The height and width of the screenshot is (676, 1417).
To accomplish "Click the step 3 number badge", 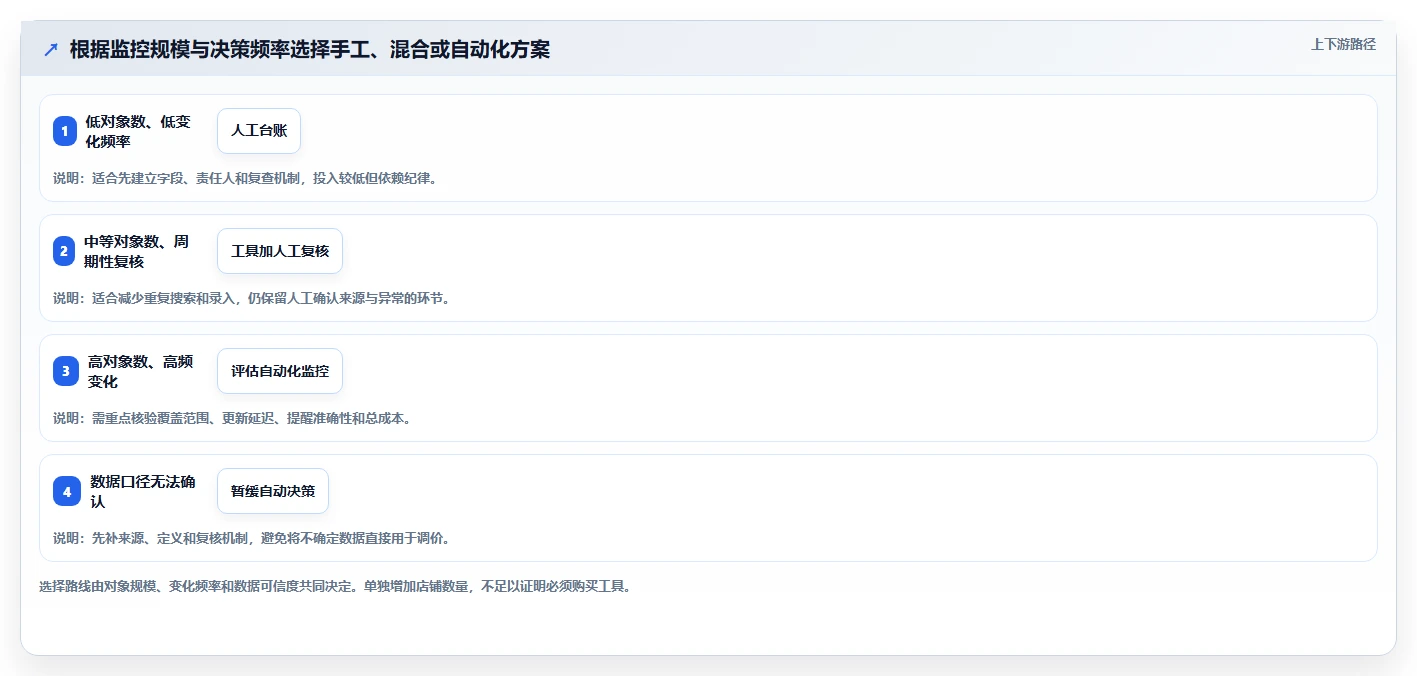I will pos(66,371).
